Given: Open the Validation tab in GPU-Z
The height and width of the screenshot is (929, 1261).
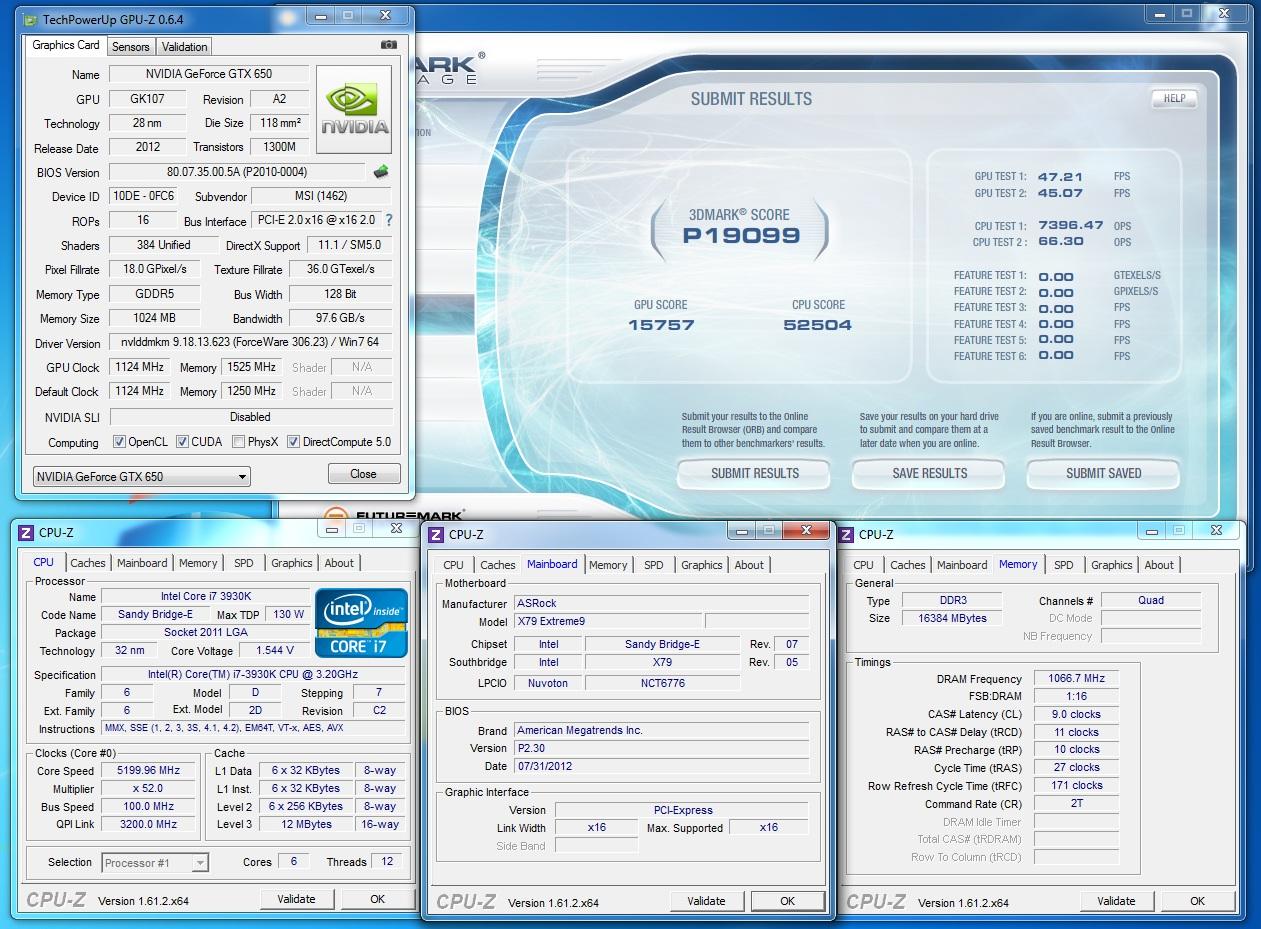Looking at the screenshot, I should (x=185, y=47).
